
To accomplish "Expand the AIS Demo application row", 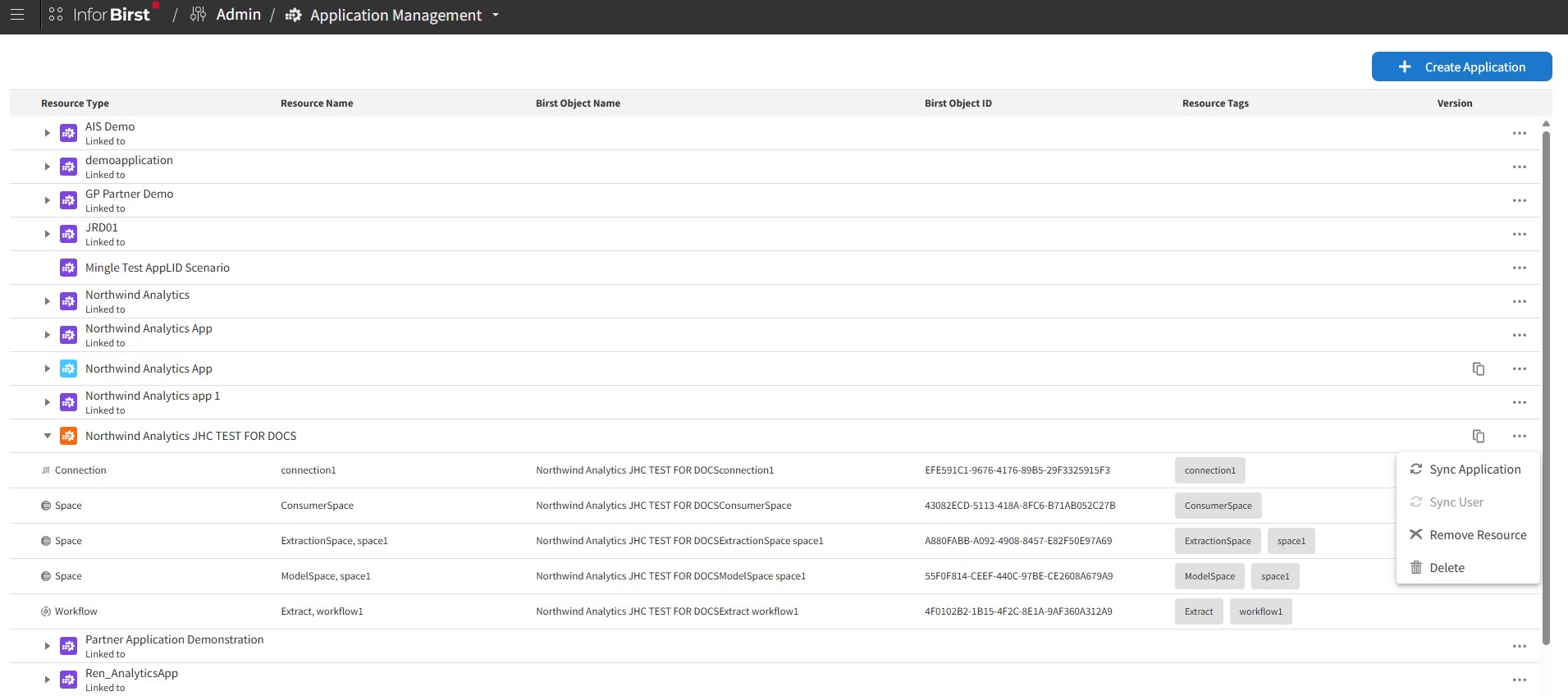I will tap(48, 133).
